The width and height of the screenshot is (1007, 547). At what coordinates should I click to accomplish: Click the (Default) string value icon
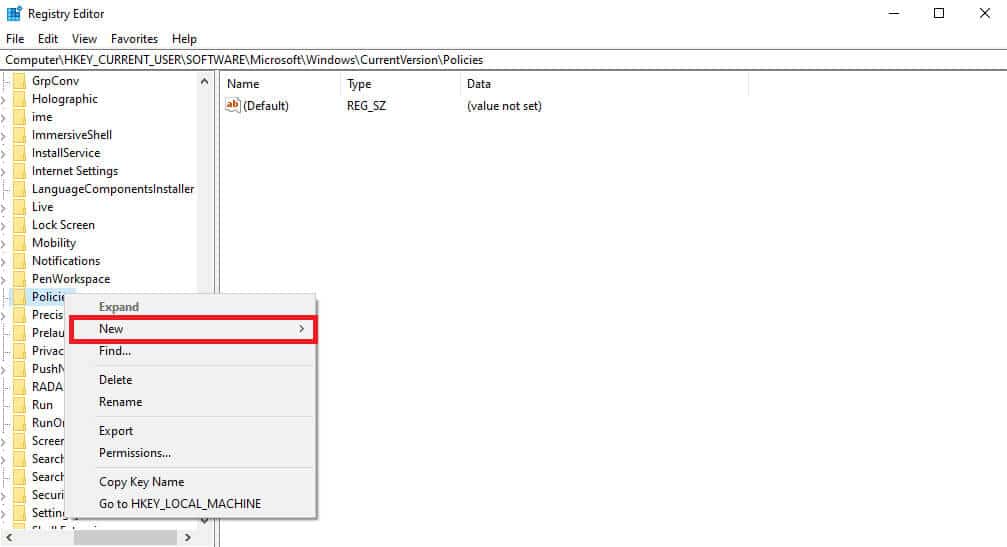click(x=232, y=105)
